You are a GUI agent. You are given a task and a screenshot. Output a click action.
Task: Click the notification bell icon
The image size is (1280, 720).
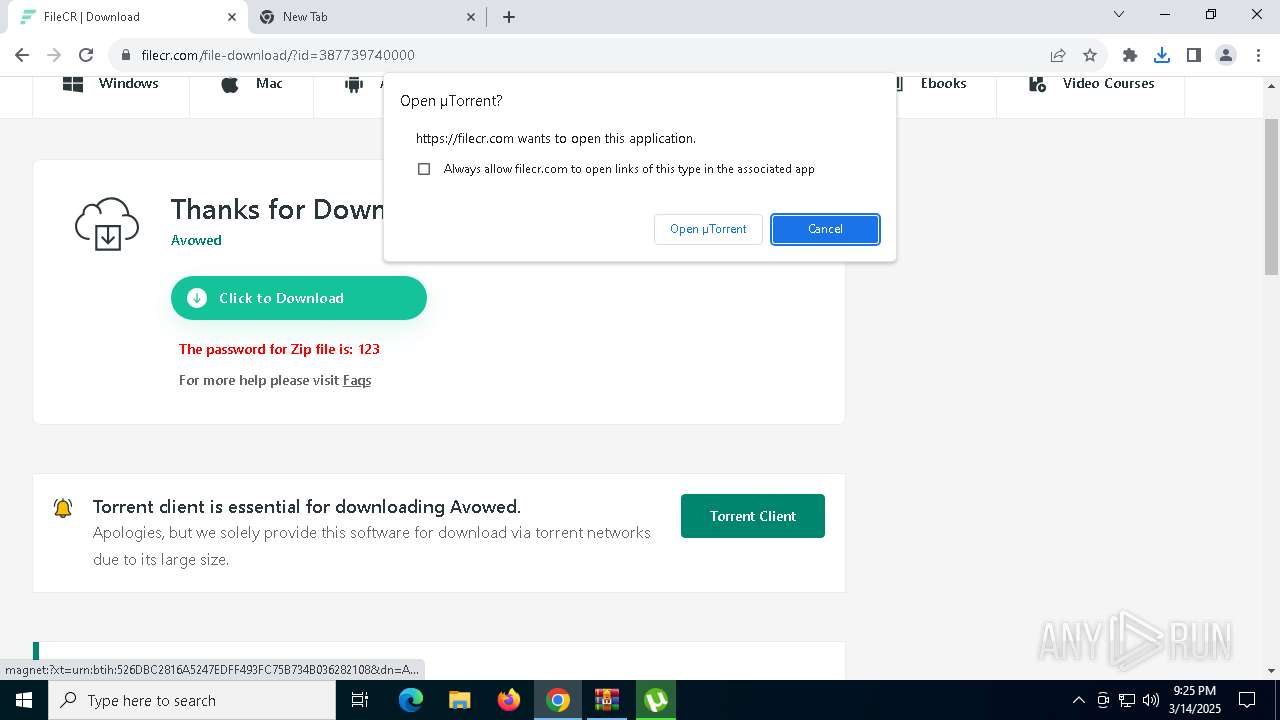[x=62, y=508]
